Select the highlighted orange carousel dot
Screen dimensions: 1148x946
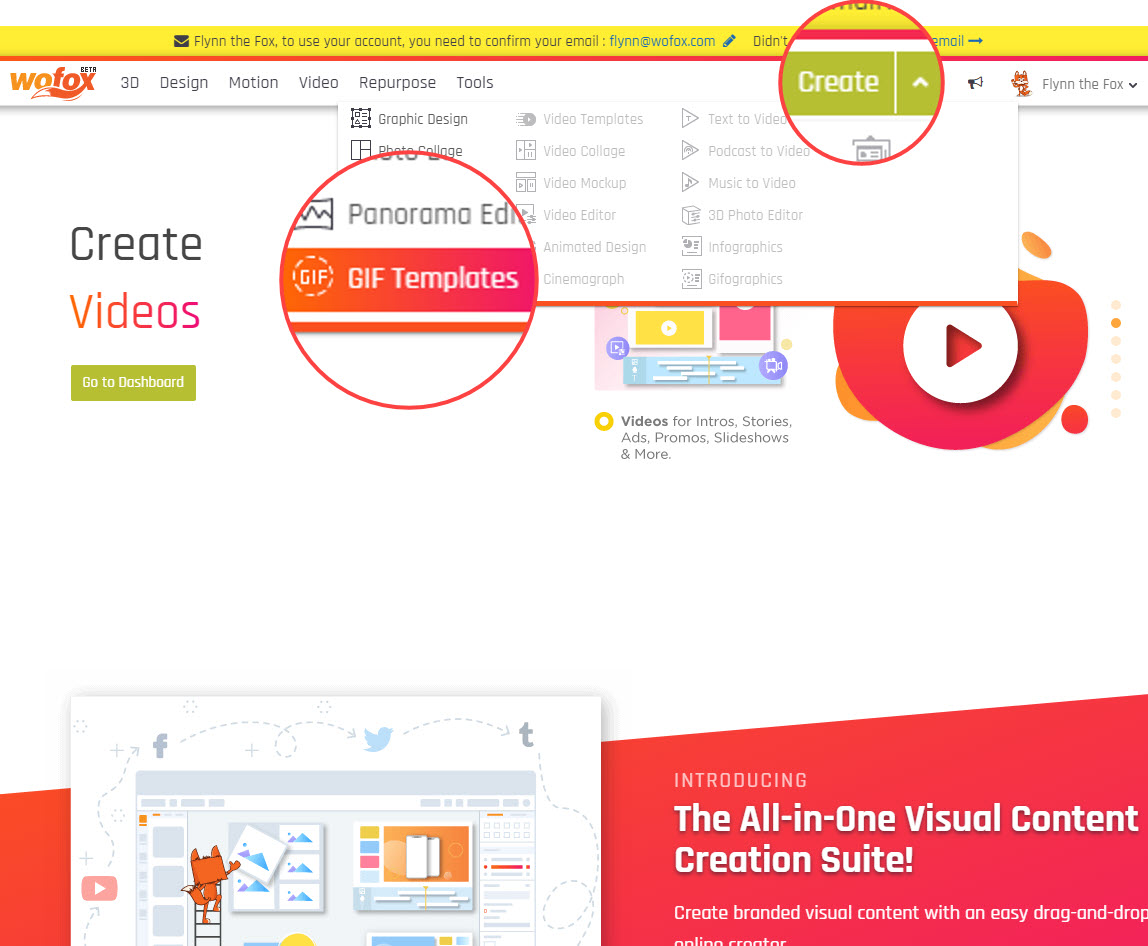(x=1116, y=323)
